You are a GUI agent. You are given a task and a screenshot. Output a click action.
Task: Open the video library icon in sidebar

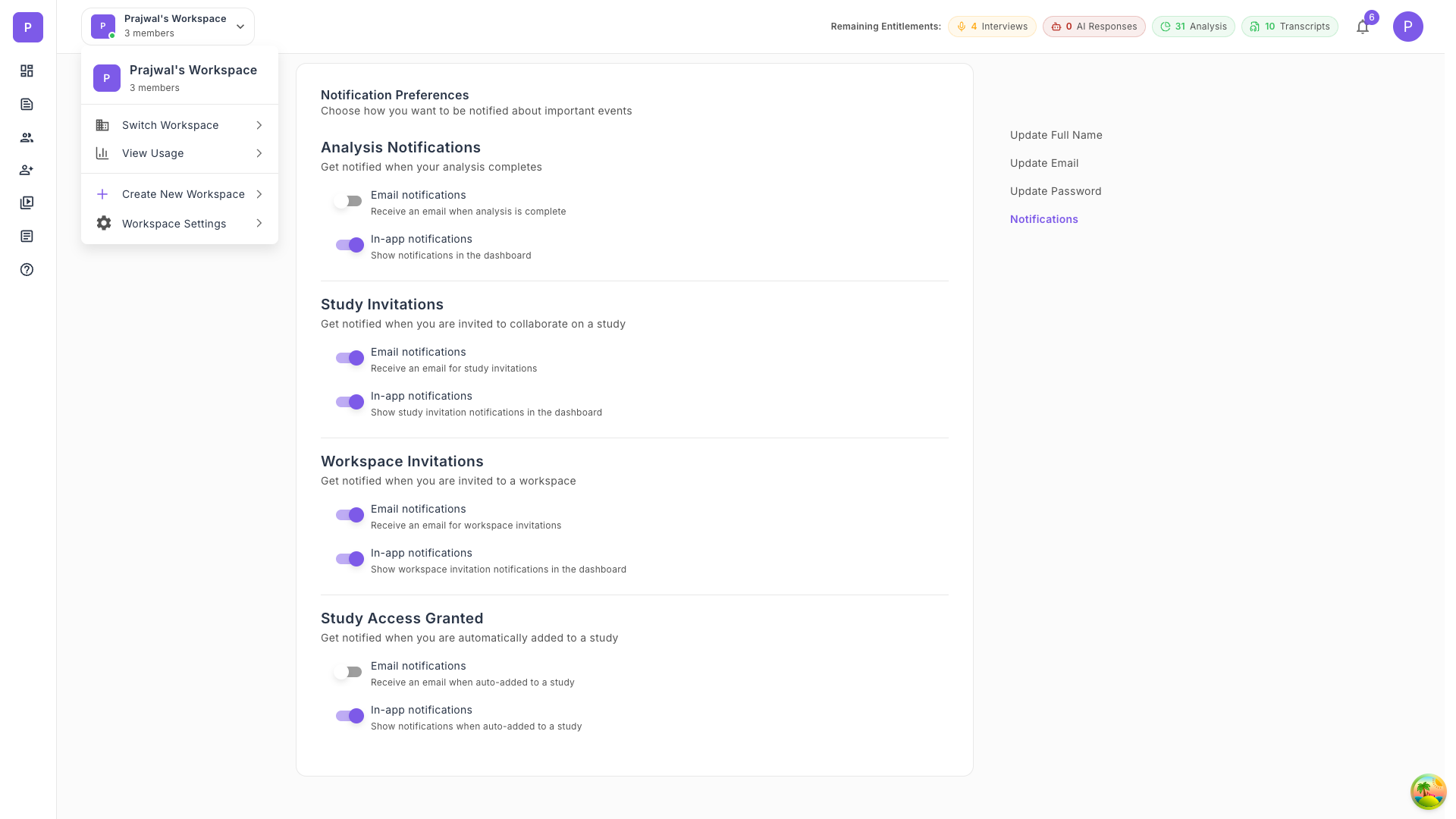(27, 202)
